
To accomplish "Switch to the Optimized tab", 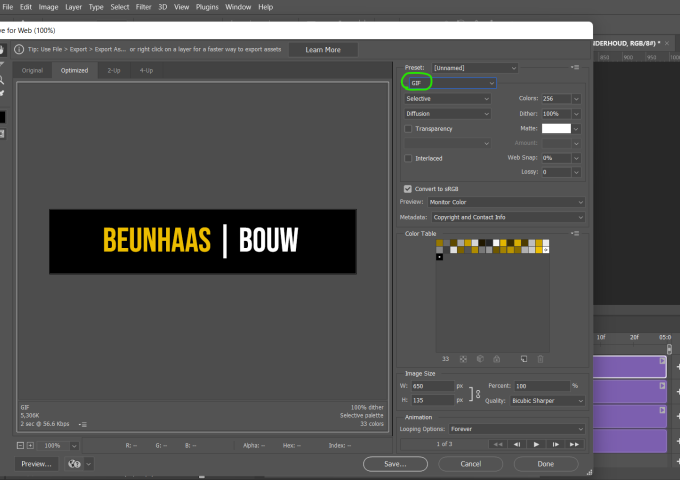I will point(74,70).
